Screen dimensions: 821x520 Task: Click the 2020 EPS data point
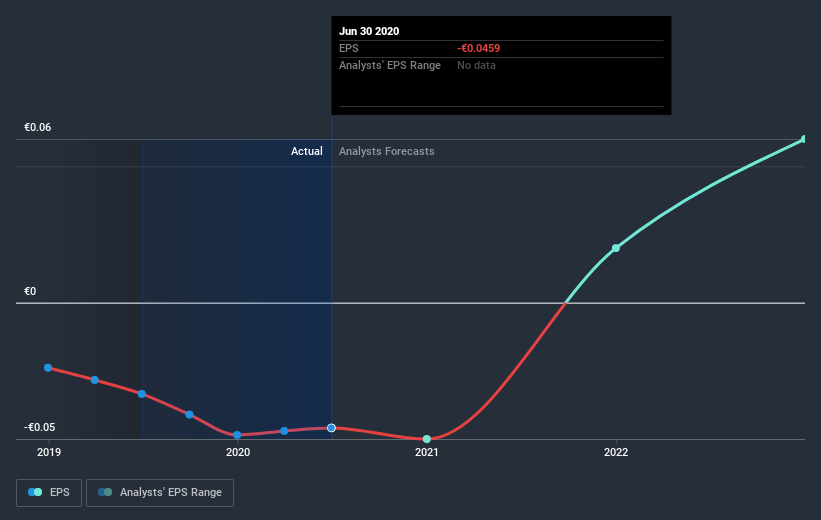237,435
